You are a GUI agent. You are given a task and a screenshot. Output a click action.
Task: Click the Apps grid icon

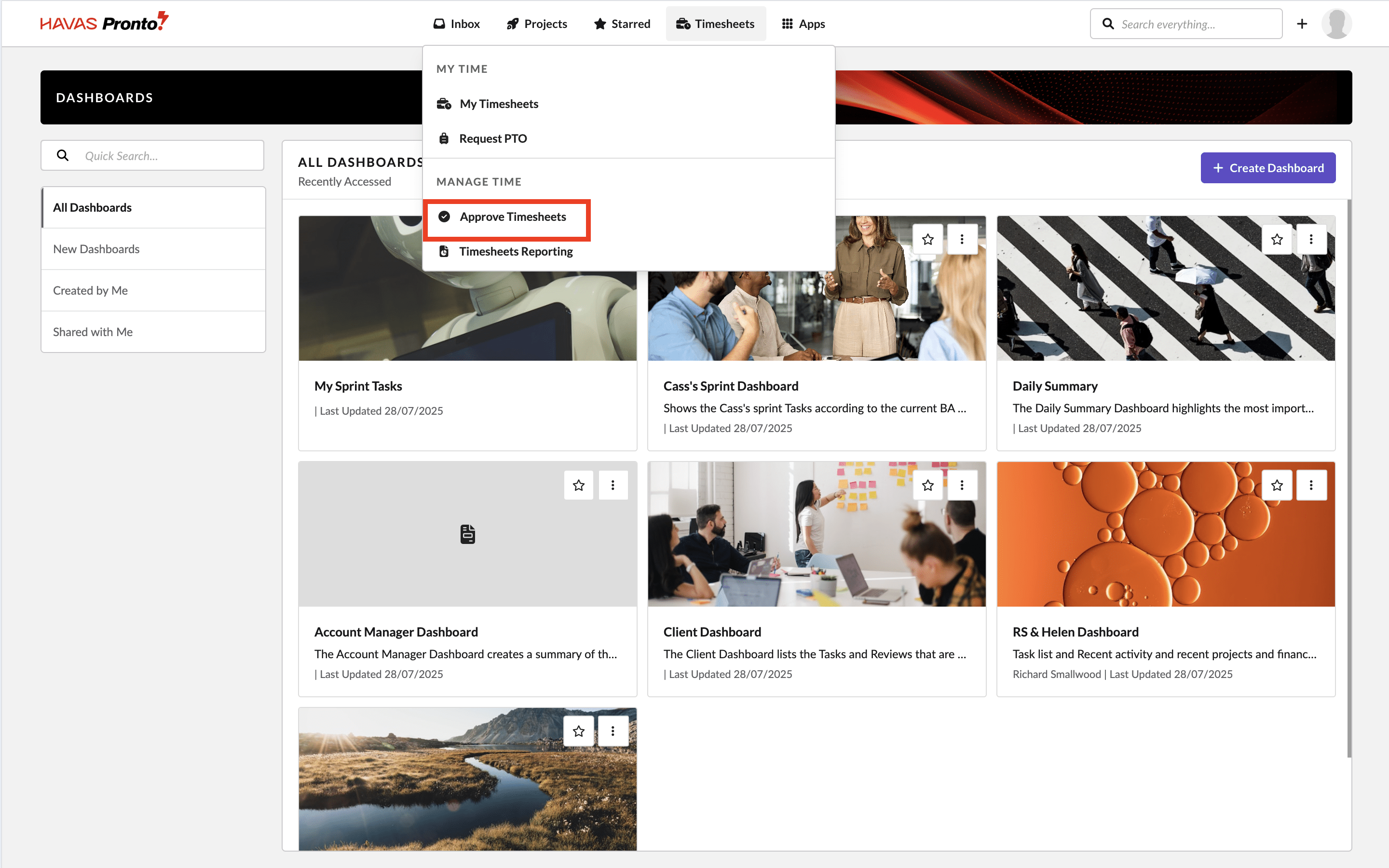pyautogui.click(x=788, y=24)
